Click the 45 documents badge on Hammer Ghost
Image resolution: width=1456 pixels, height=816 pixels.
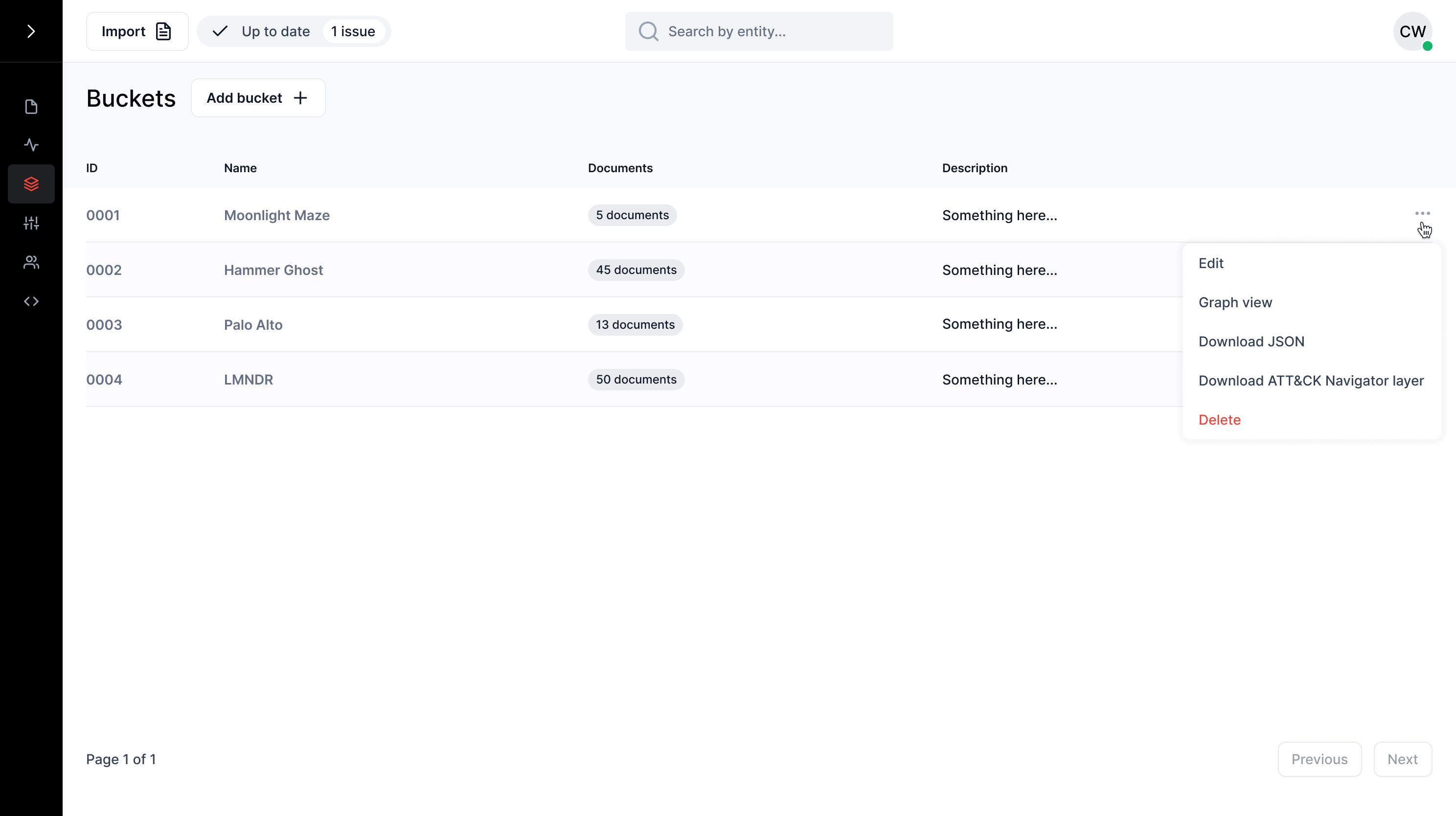637,270
